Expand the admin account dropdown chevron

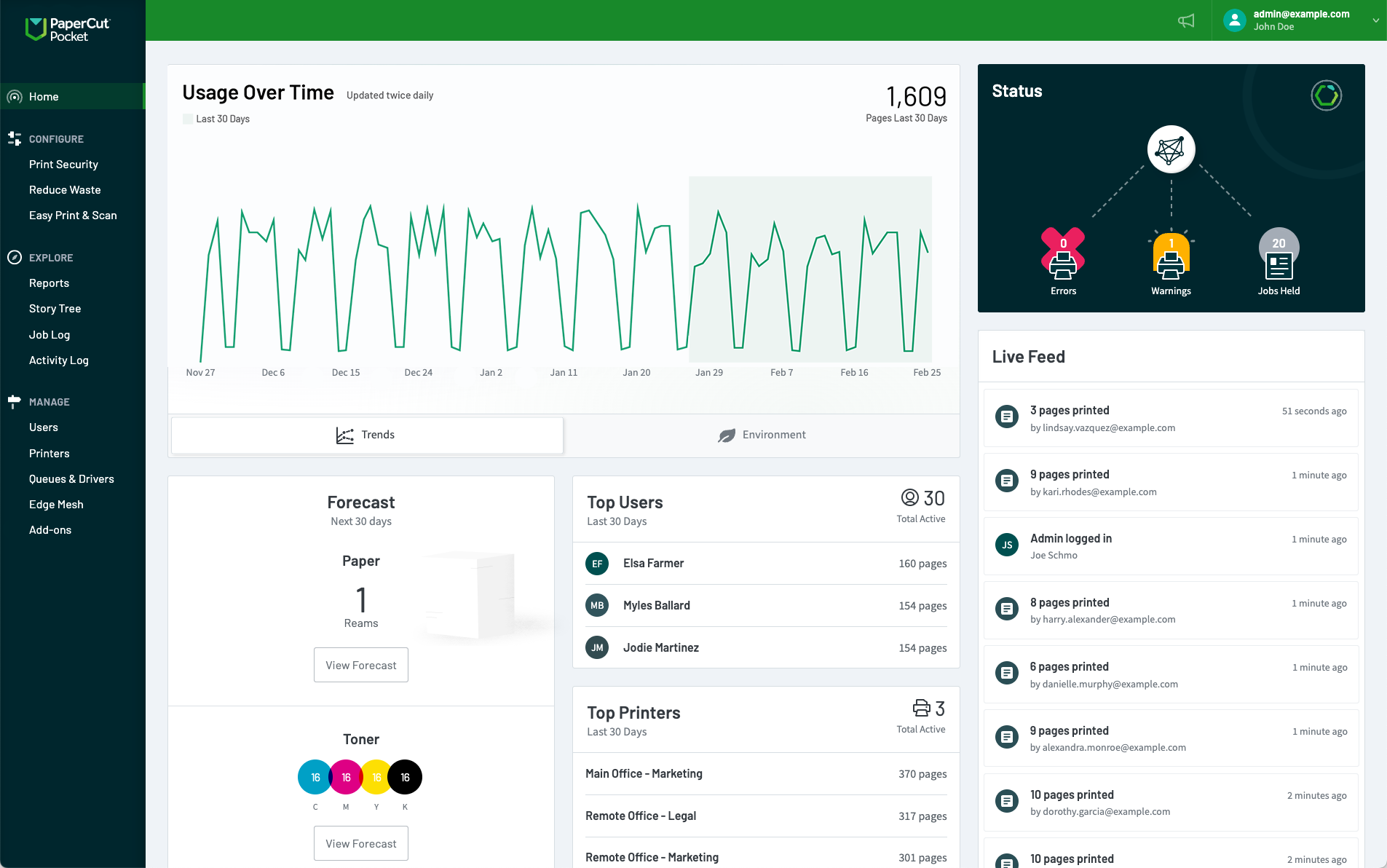(1375, 20)
